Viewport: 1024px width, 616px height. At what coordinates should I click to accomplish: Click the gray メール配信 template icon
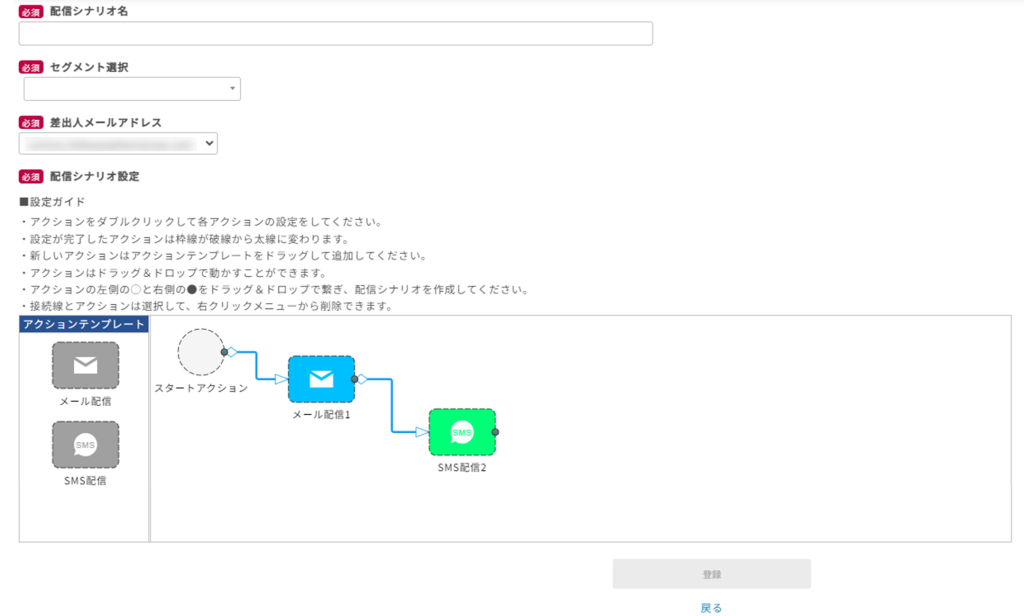pyautogui.click(x=85, y=365)
